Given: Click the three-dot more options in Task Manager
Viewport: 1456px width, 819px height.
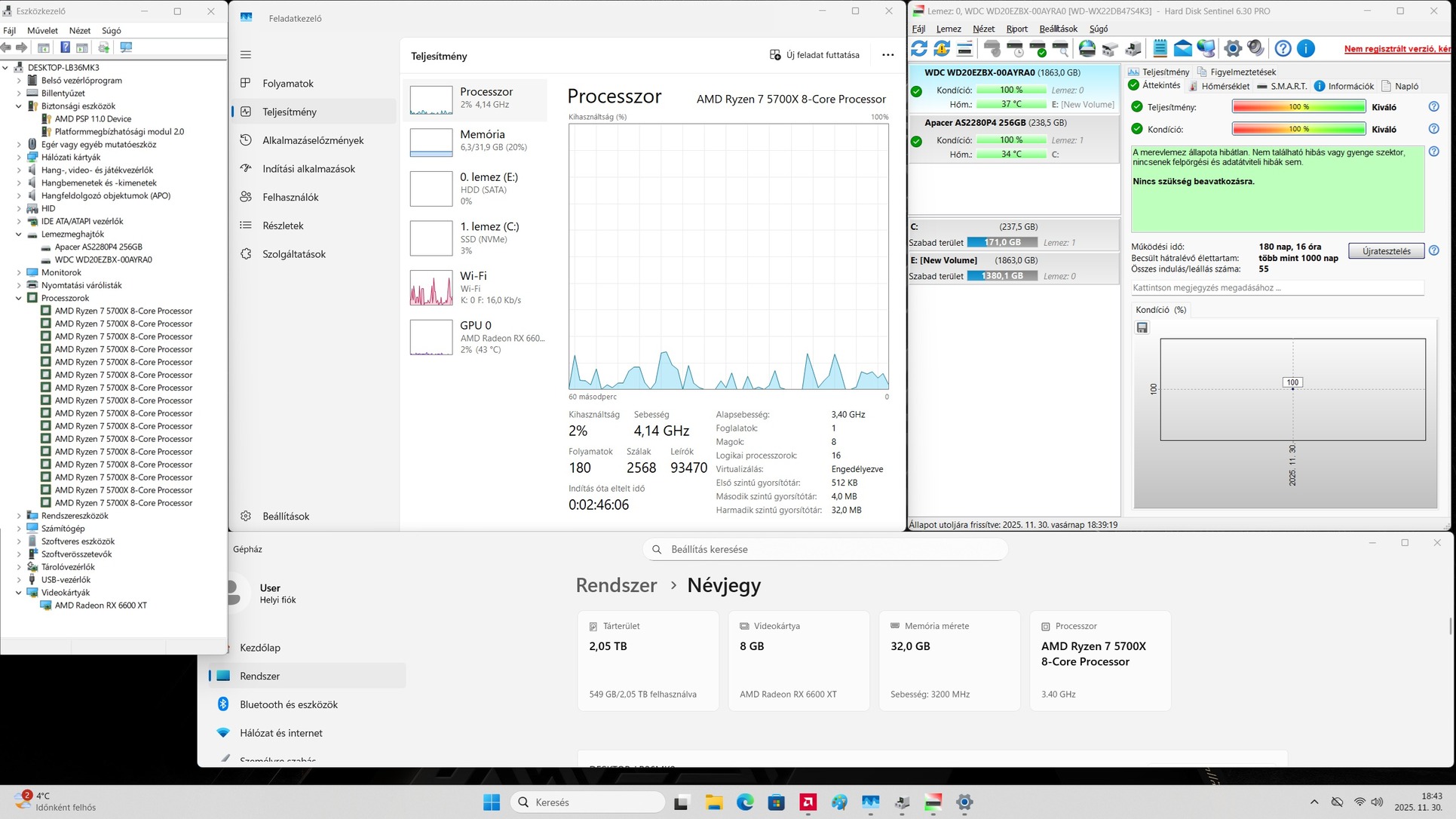Looking at the screenshot, I should [887, 55].
